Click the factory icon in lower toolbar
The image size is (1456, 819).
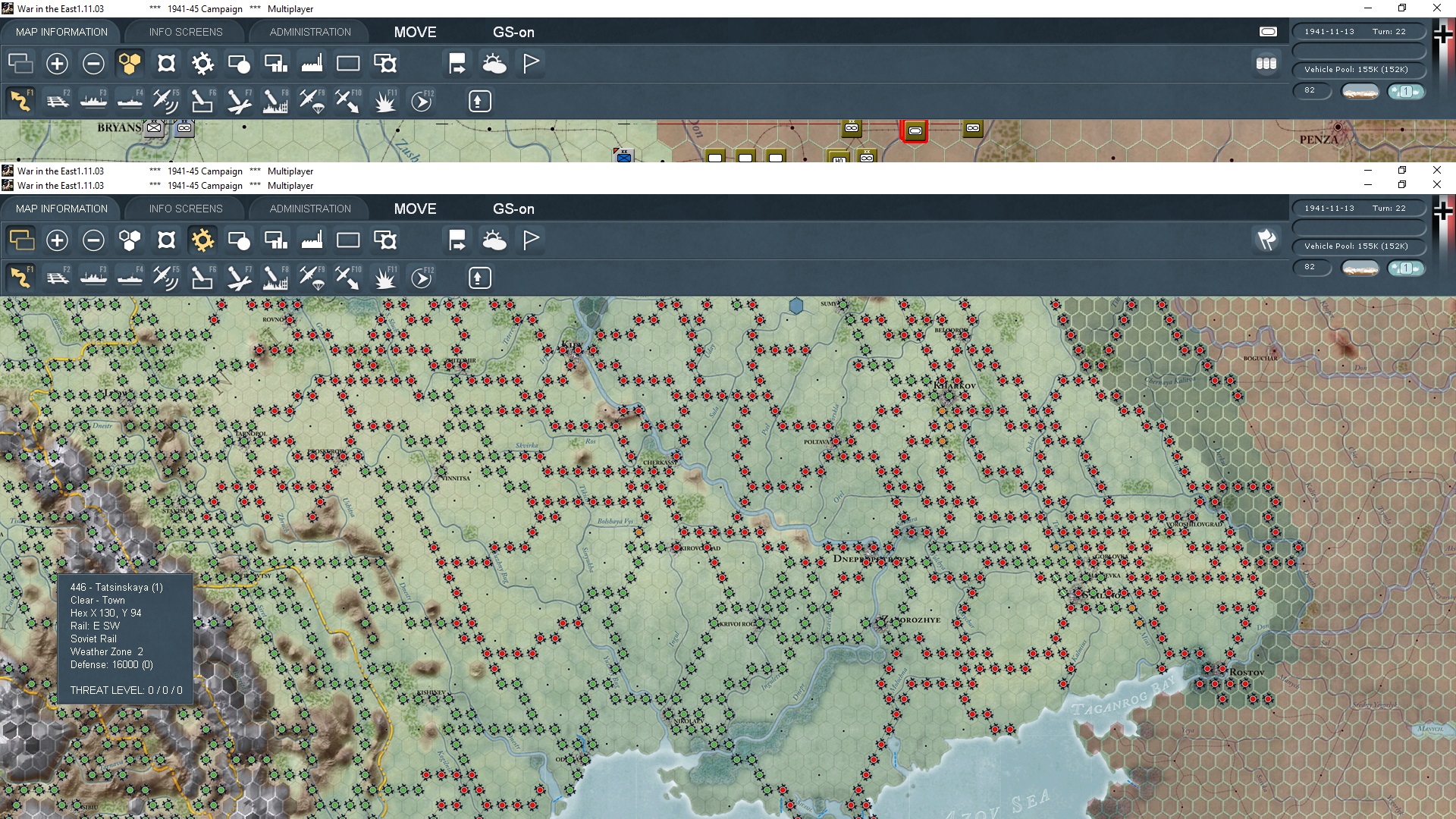point(312,240)
